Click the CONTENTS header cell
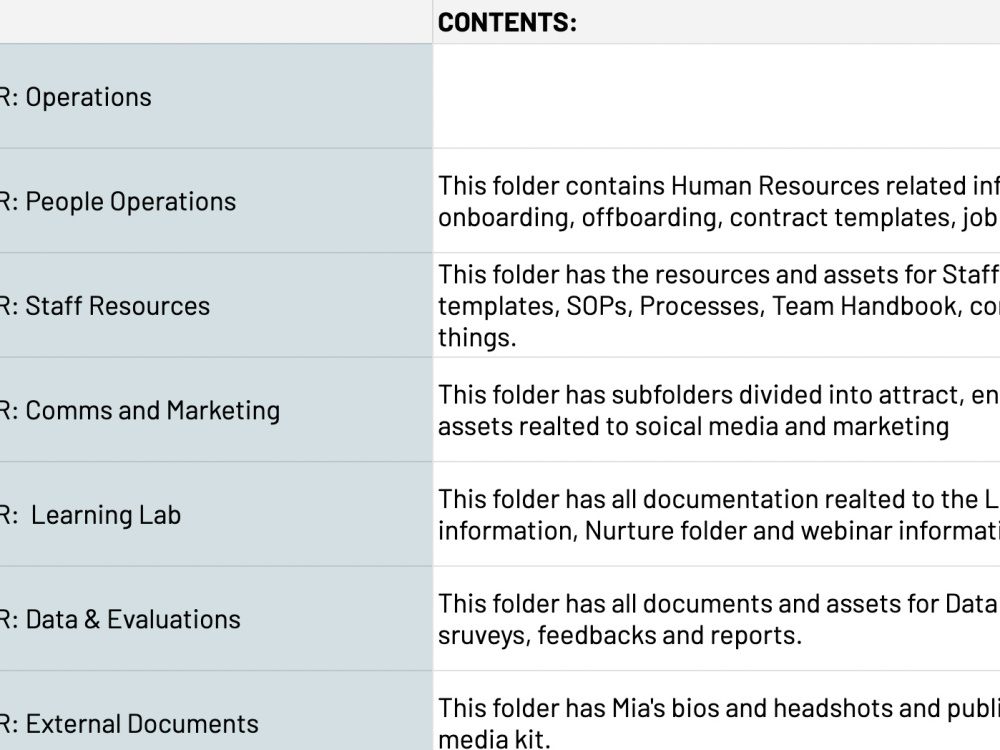This screenshot has width=1000, height=750. [716, 22]
